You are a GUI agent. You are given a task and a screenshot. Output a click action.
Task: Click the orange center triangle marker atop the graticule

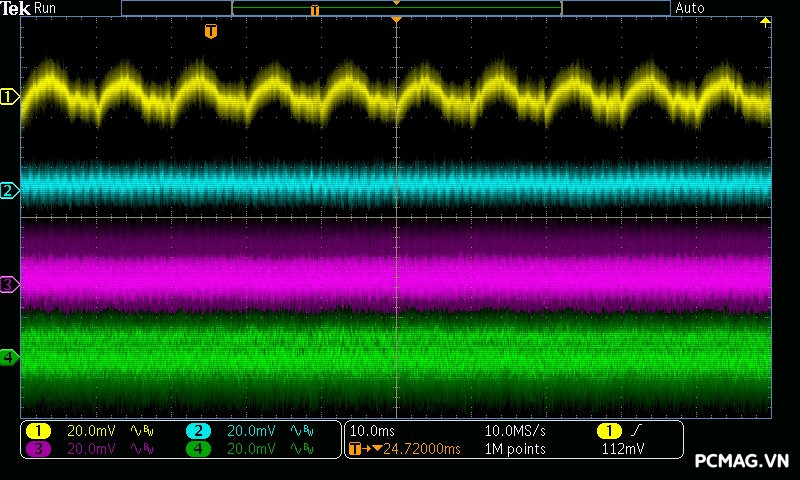pos(397,20)
